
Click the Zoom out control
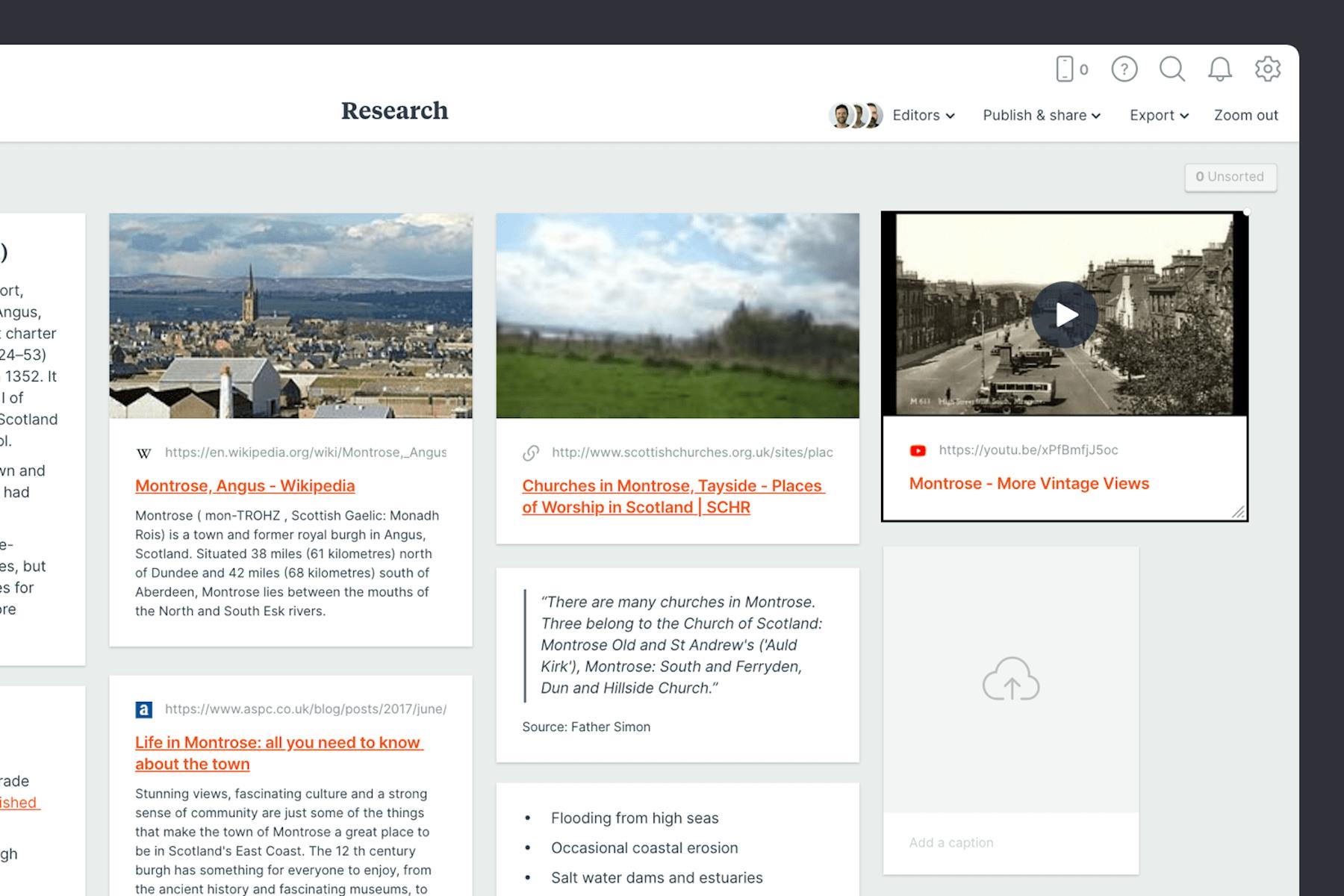click(1245, 115)
